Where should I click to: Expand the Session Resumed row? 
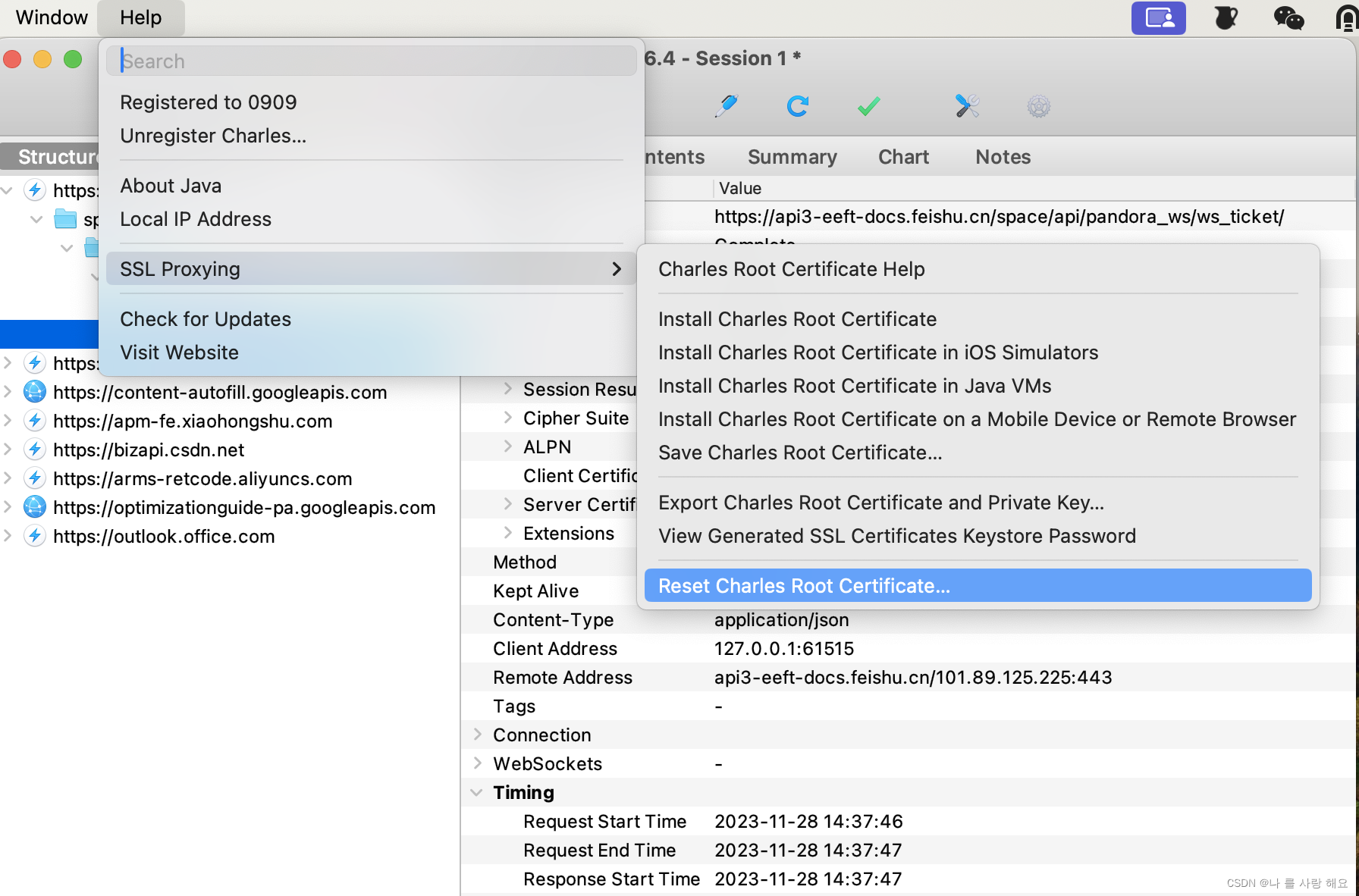pyautogui.click(x=508, y=389)
